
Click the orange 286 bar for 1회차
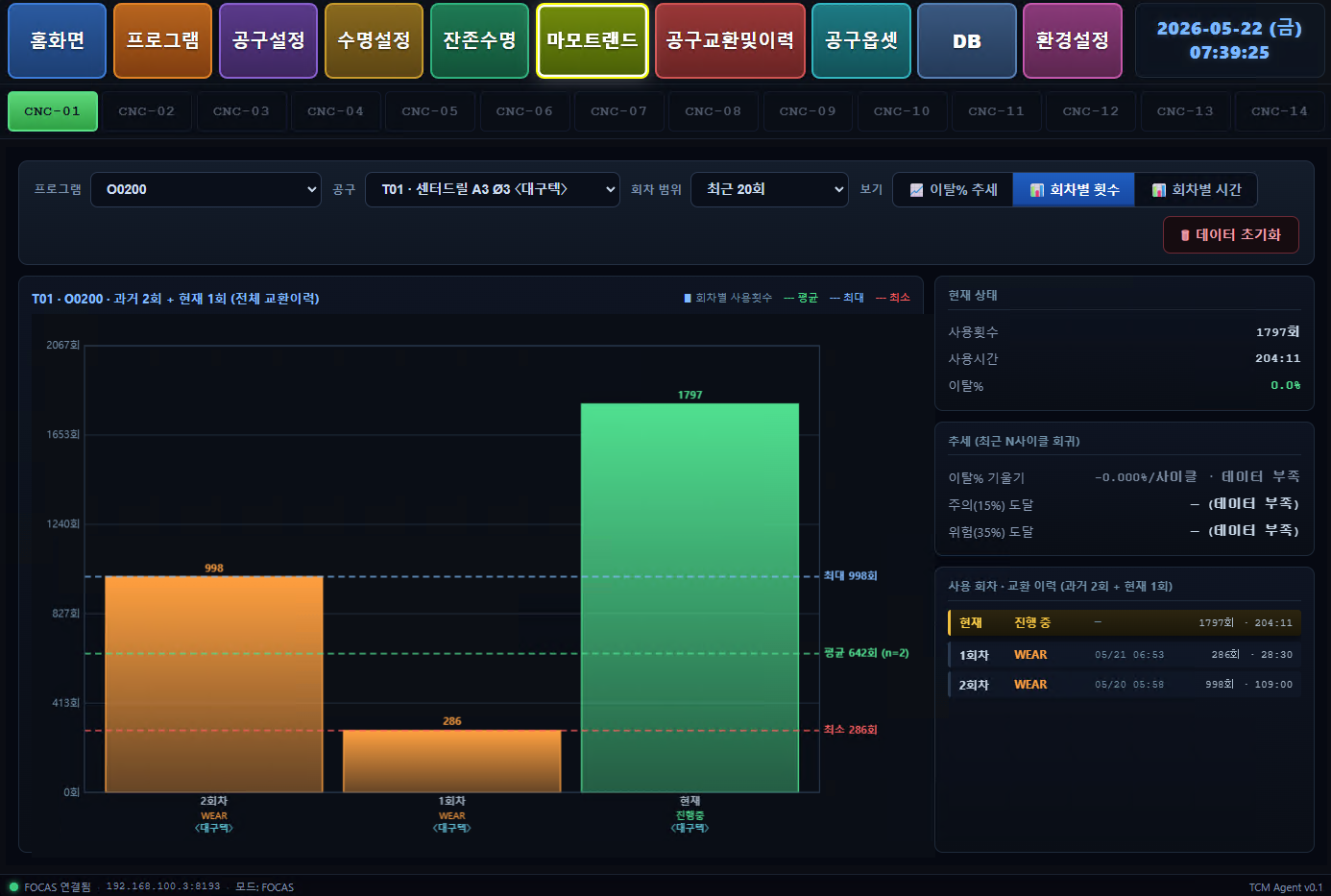[451, 761]
